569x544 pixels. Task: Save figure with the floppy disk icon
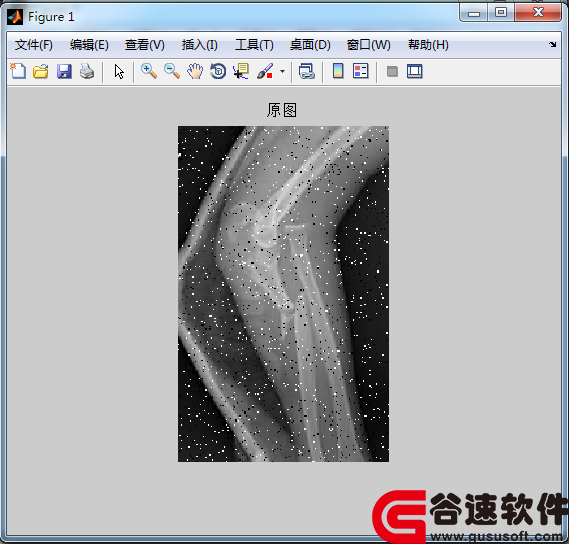[64, 71]
